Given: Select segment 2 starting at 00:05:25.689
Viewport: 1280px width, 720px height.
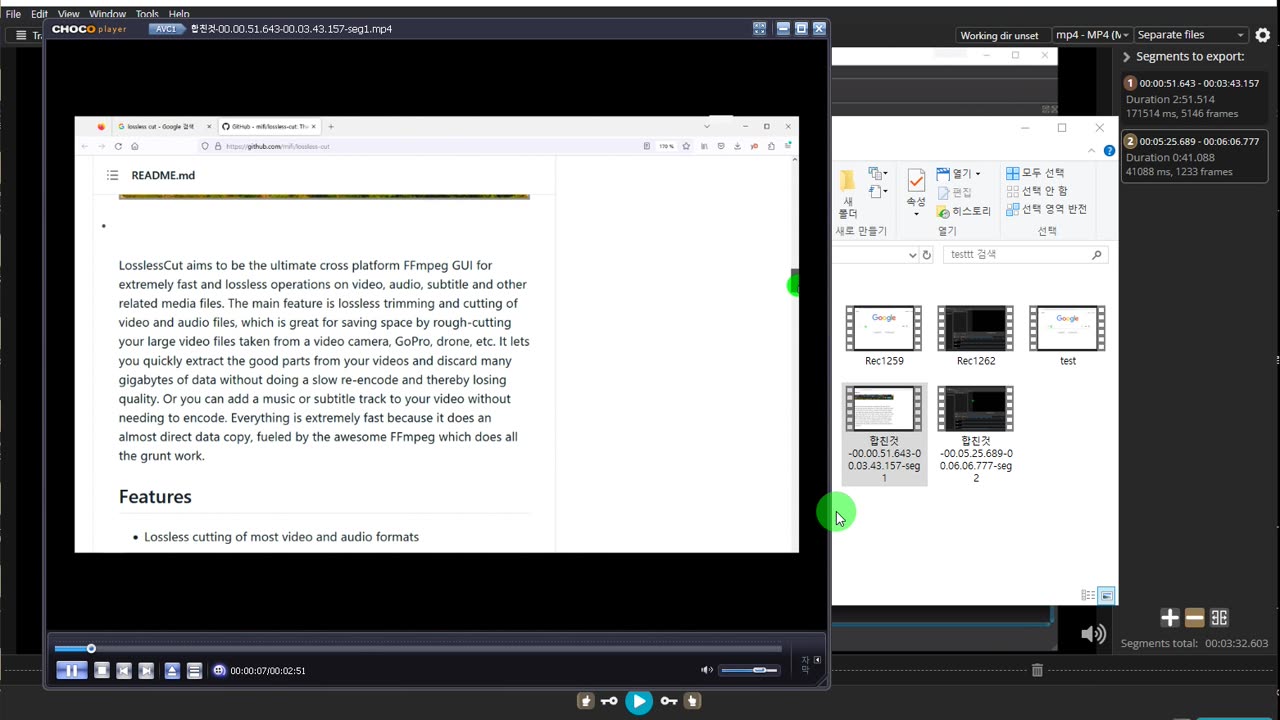Looking at the screenshot, I should [1194, 157].
